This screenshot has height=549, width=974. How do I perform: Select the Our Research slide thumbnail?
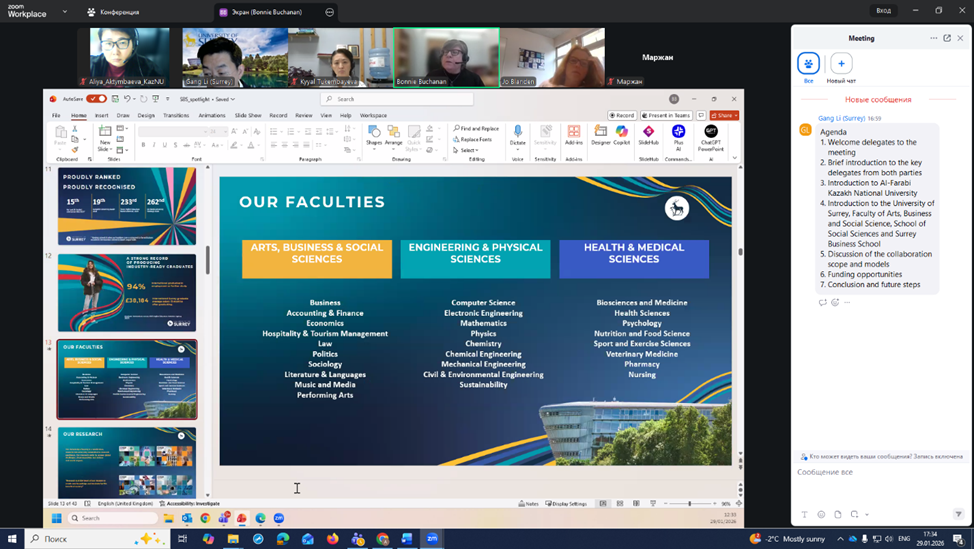click(127, 462)
